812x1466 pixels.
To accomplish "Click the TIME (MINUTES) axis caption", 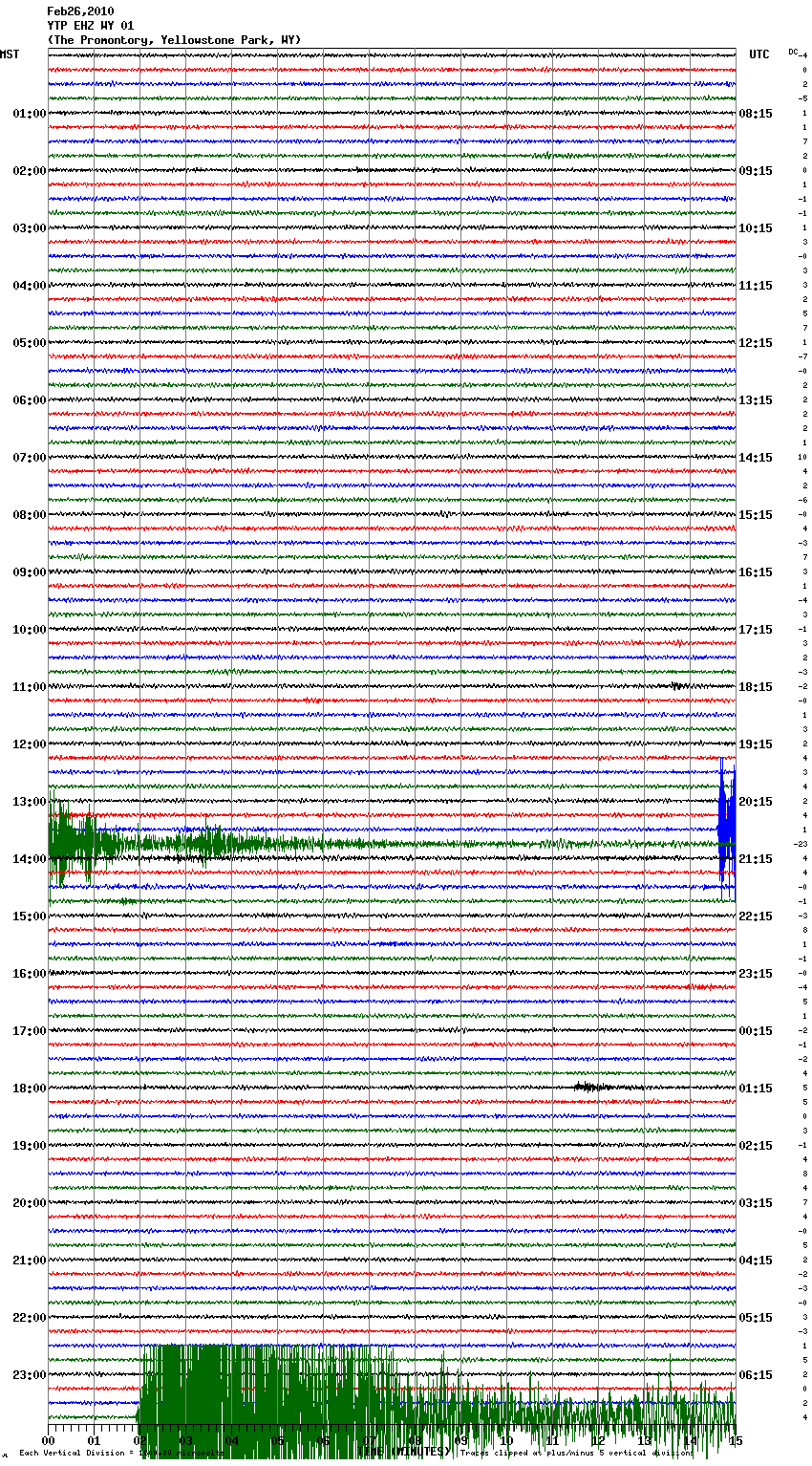I will [403, 1452].
